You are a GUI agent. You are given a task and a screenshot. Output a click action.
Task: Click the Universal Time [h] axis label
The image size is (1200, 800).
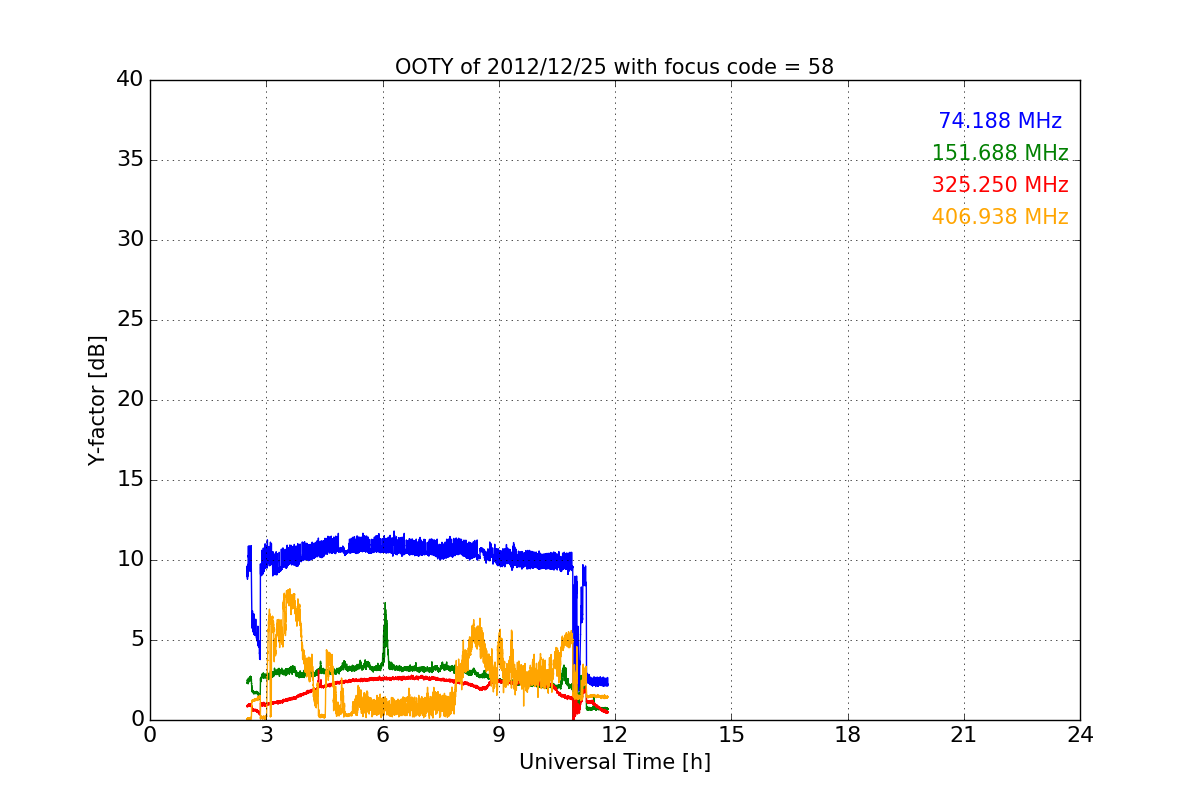(614, 762)
